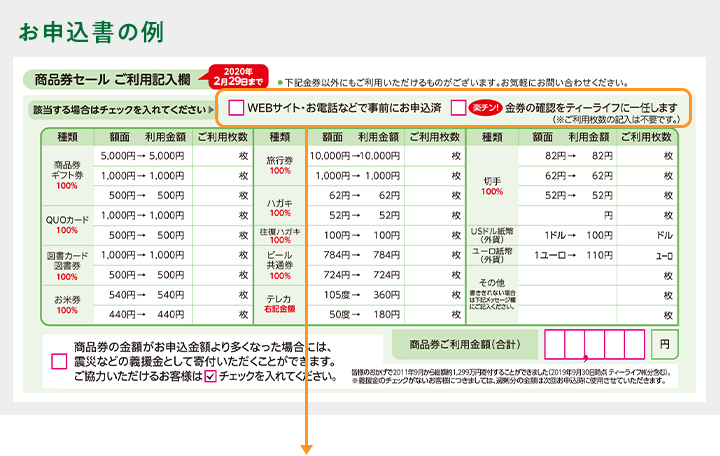Screen dimensions: 720x456
Task: Click the お申込書の例 heading
Action: 91,33
